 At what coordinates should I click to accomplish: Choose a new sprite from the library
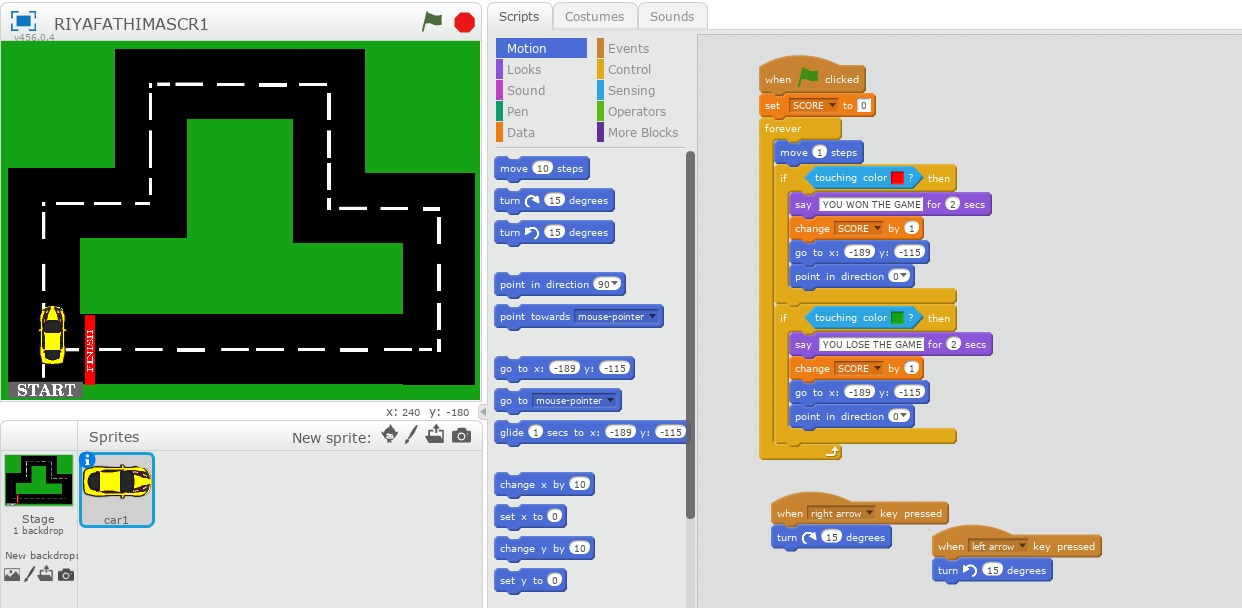click(x=389, y=435)
